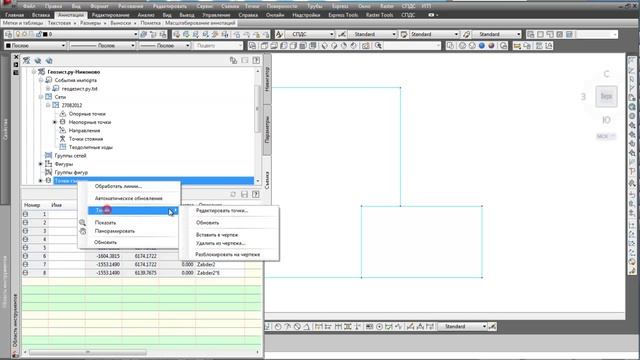Open the 'Файл' menu

point(29,6)
